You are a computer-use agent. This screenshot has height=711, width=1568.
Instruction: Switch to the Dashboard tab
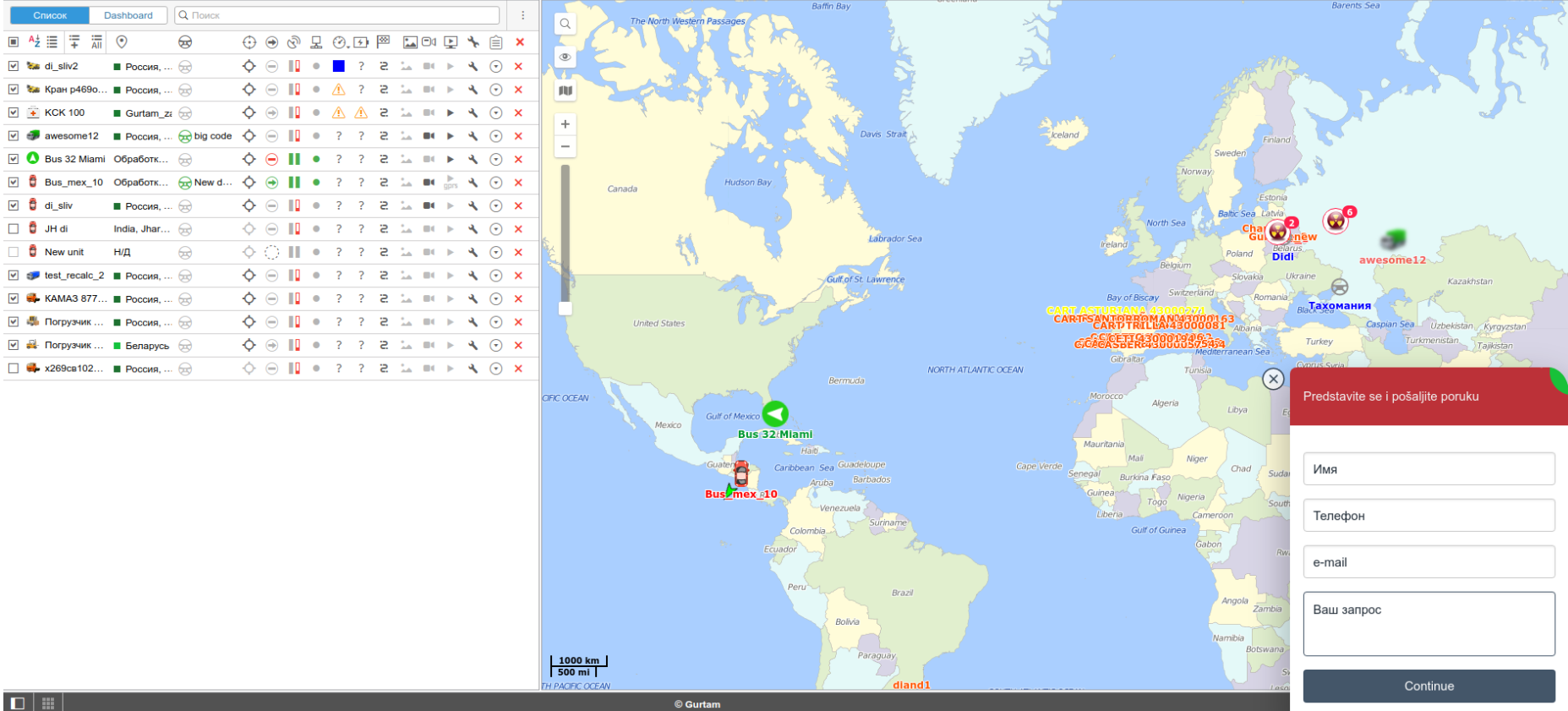click(128, 15)
